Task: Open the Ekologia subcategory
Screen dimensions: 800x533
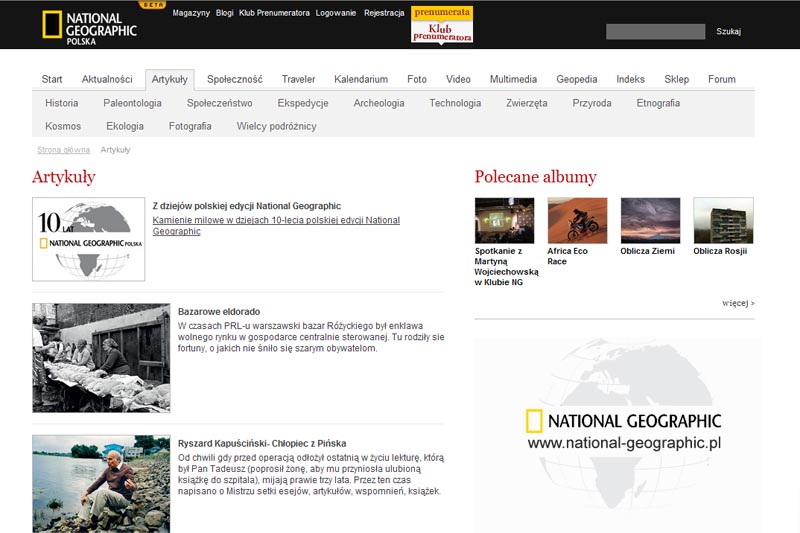Action: pyautogui.click(x=124, y=126)
